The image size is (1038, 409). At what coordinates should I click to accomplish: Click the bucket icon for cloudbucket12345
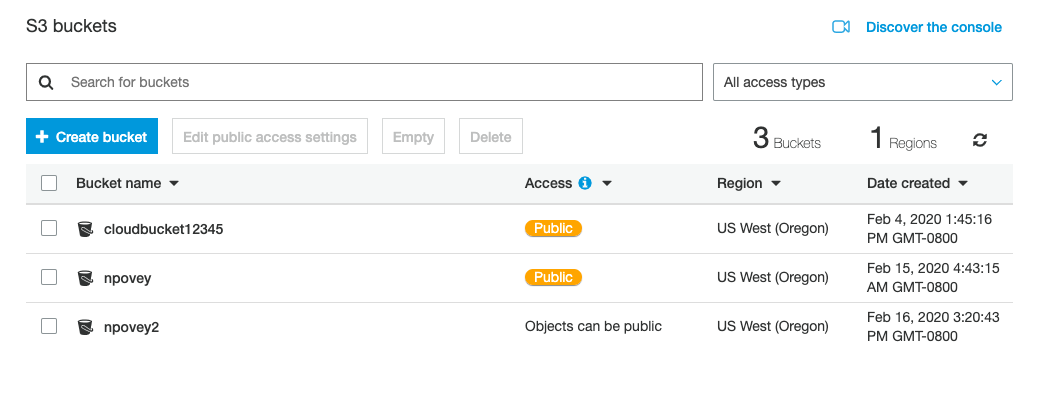[85, 229]
